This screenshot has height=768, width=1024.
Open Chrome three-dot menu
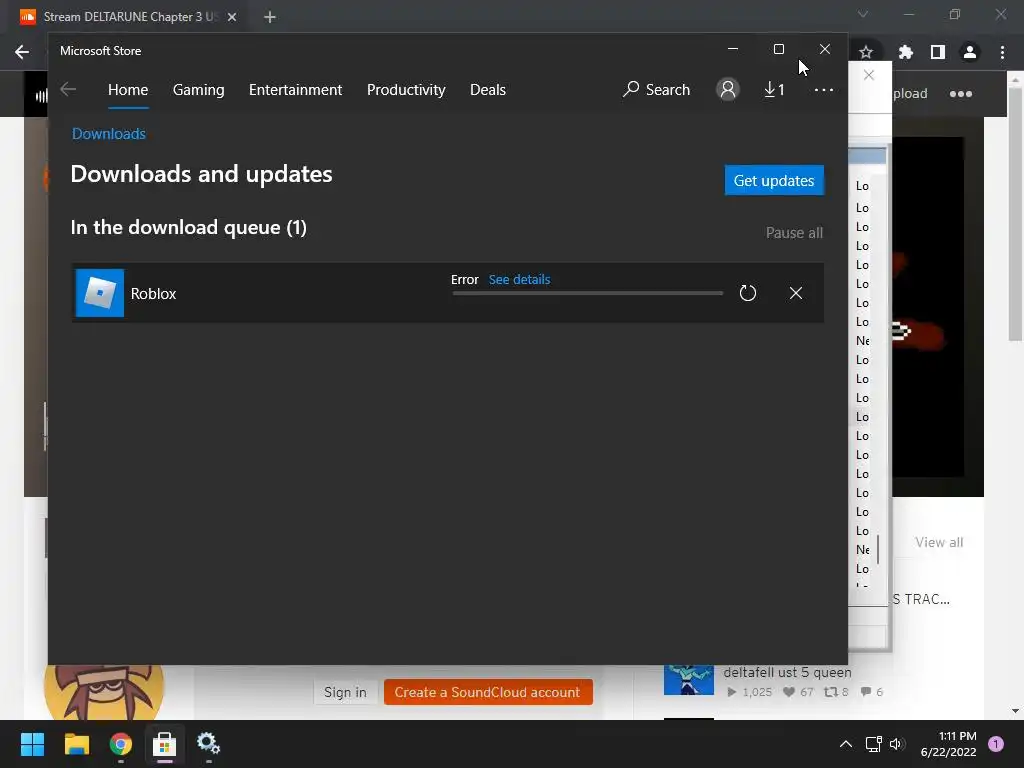[1002, 52]
